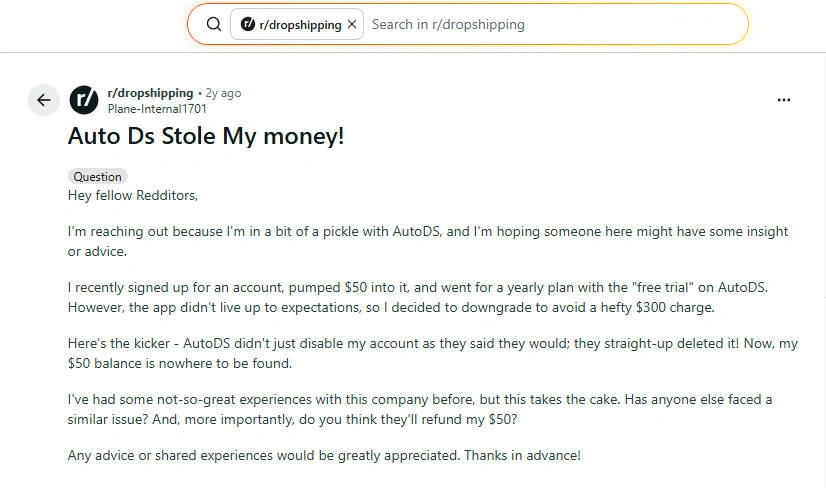Open the three-dot post options menu
Viewport: 826px width, 488px height.
click(783, 100)
